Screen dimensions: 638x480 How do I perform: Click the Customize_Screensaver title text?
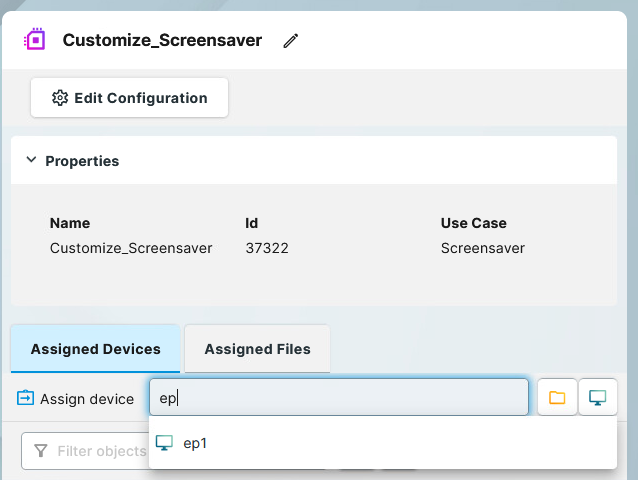click(162, 41)
